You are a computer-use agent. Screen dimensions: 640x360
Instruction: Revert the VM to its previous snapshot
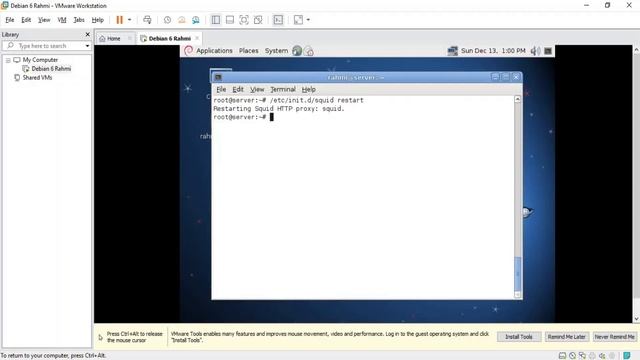[x=182, y=20]
